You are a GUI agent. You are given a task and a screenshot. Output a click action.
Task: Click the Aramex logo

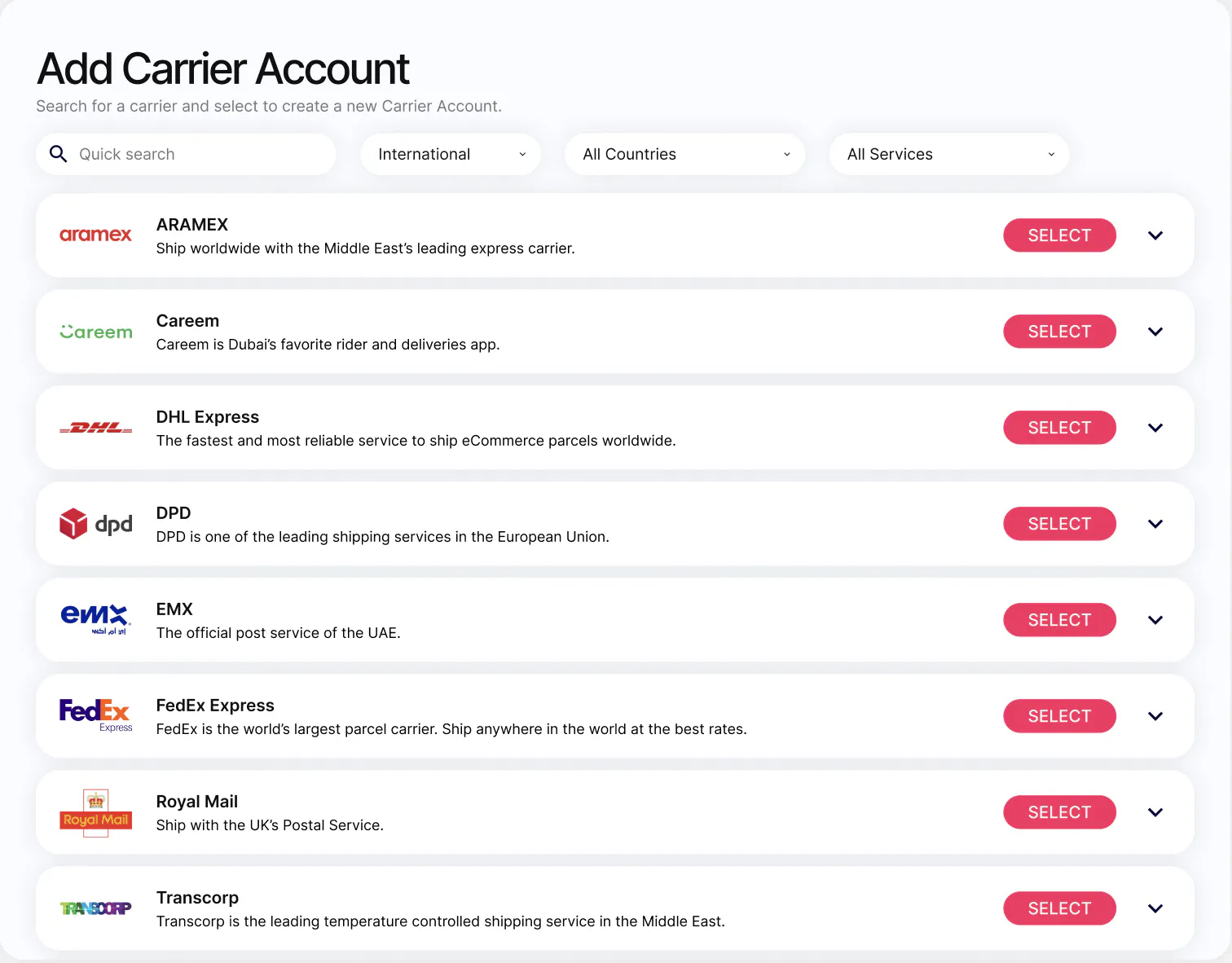[95, 235]
